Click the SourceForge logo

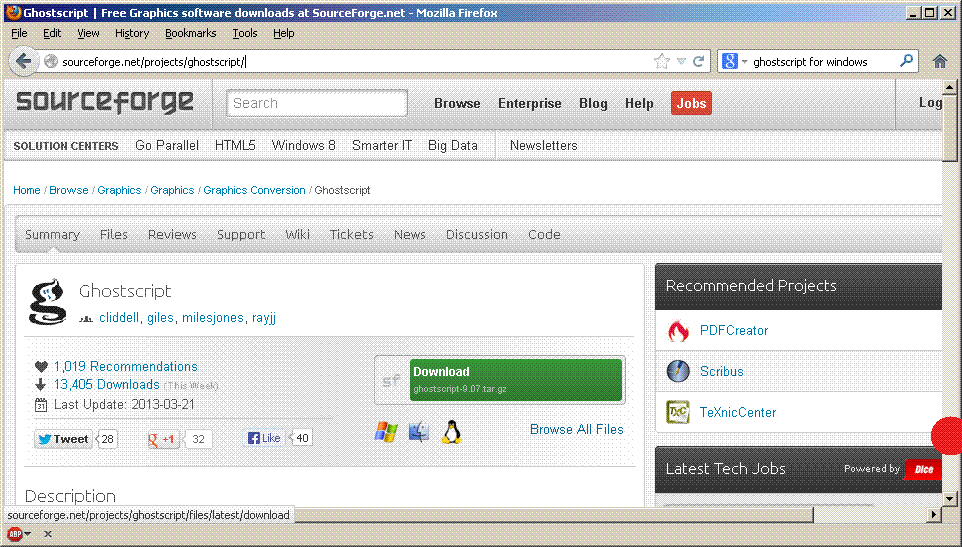coord(105,102)
